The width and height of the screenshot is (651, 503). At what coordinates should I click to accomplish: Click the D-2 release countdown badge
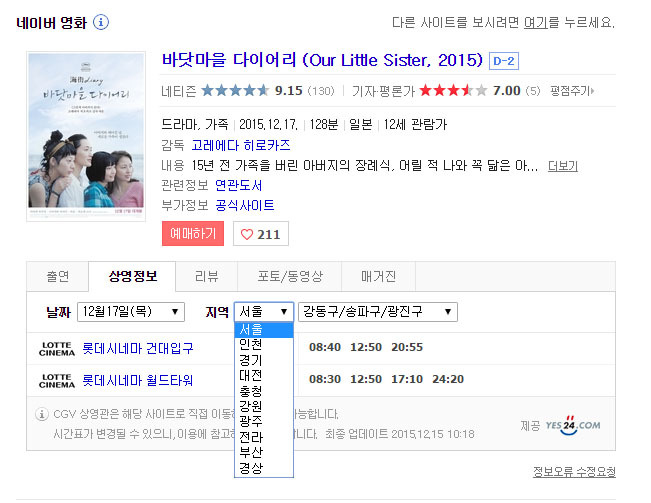coord(504,61)
